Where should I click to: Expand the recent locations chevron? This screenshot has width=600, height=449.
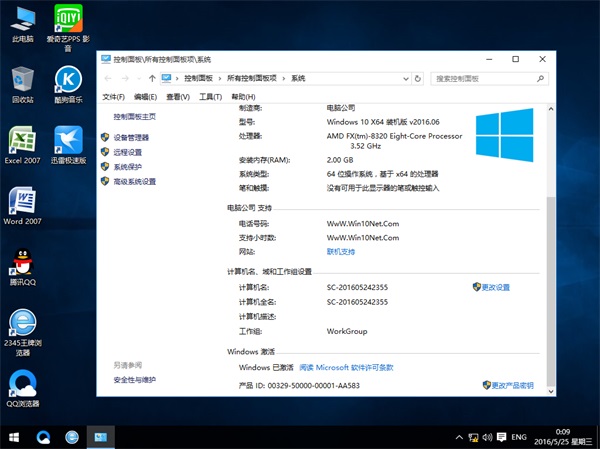pos(138,78)
